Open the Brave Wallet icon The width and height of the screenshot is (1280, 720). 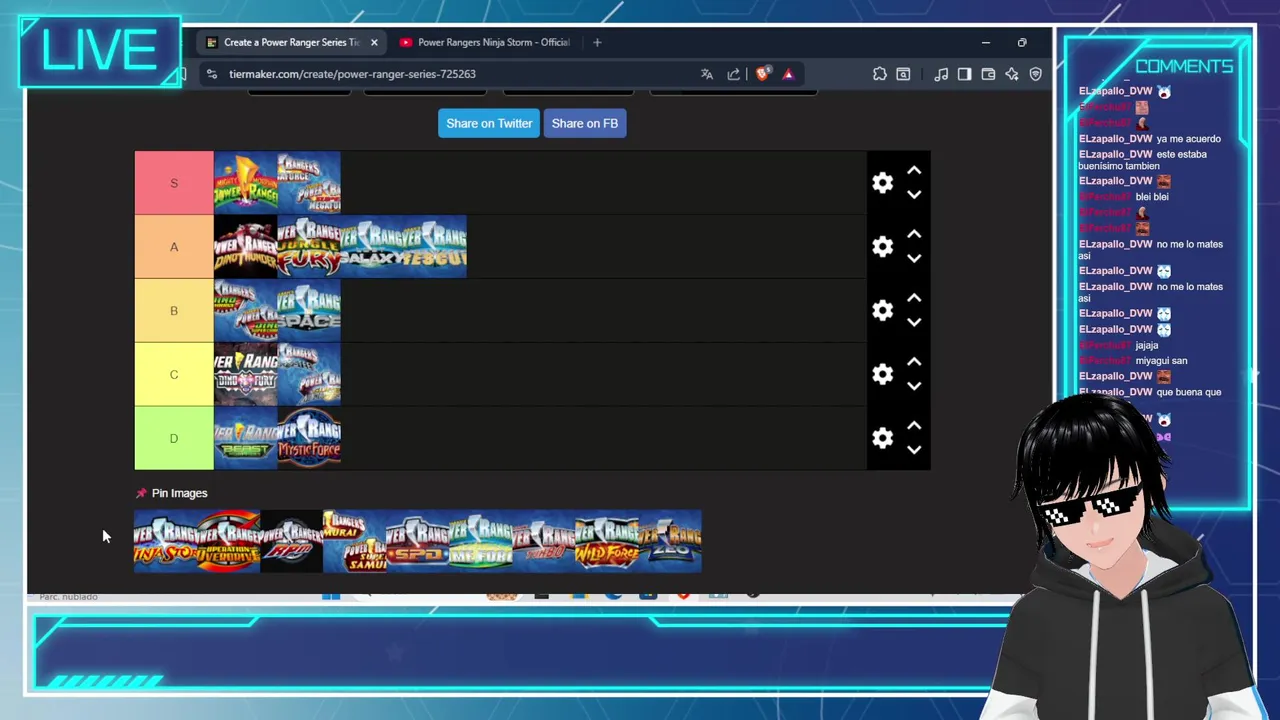click(x=988, y=74)
